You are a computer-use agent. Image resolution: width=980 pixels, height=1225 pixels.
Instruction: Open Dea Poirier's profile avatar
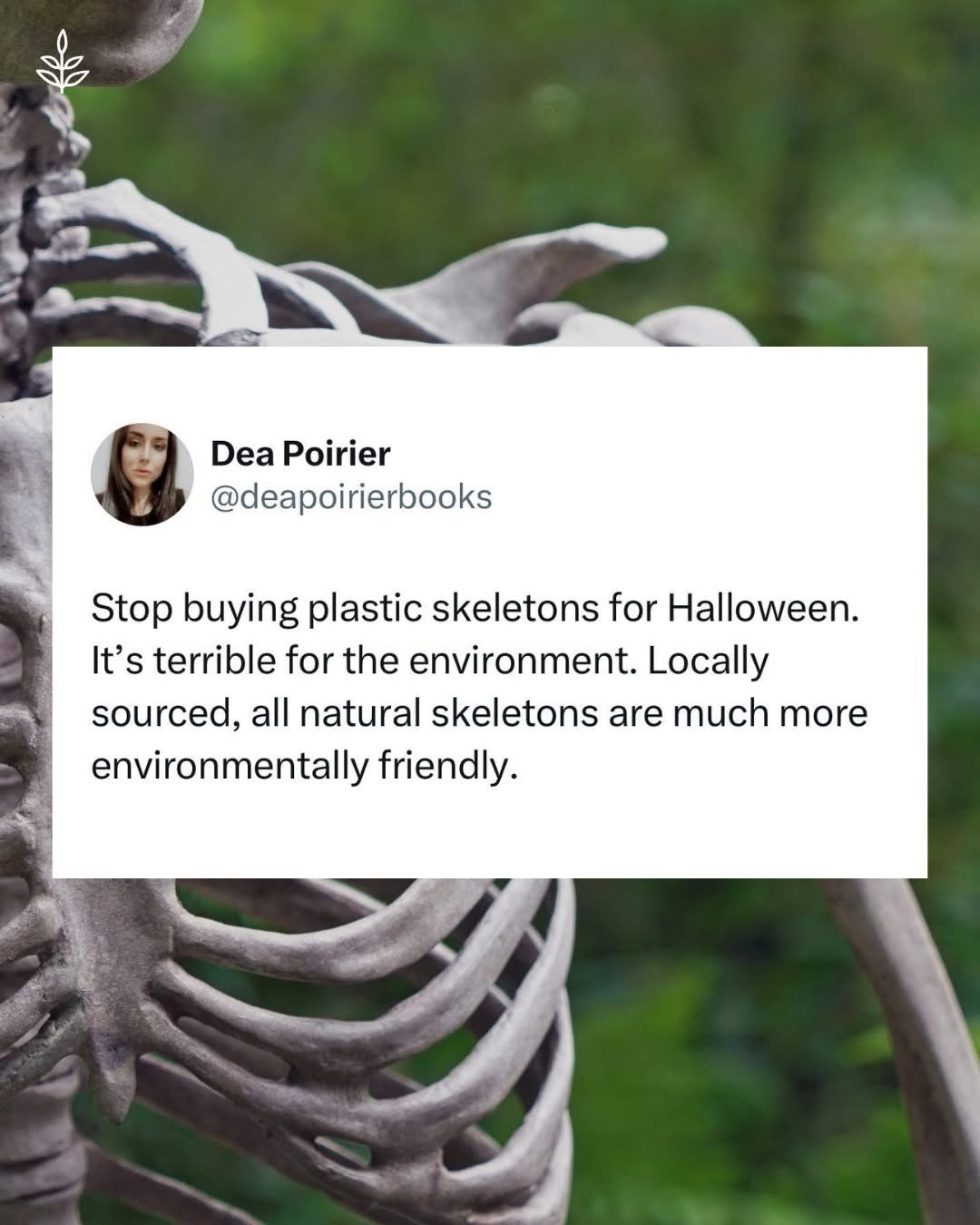click(142, 475)
